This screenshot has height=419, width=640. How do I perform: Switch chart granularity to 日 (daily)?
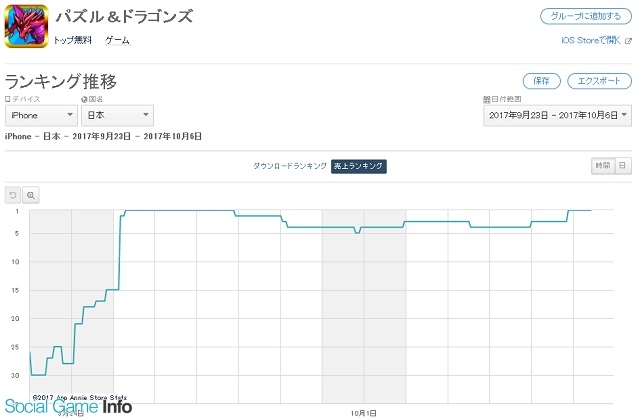click(623, 166)
